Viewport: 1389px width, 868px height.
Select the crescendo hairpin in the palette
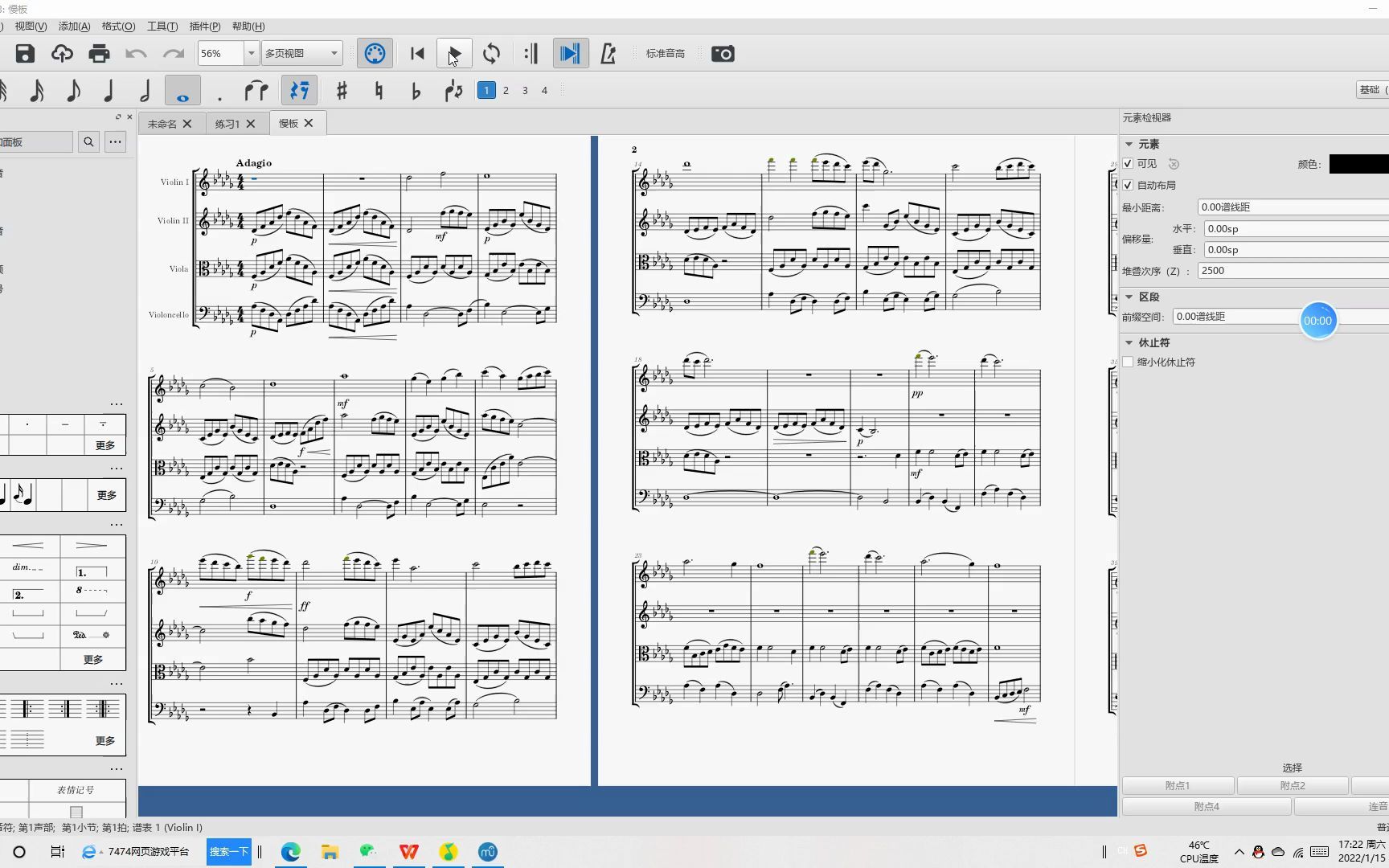coord(28,546)
